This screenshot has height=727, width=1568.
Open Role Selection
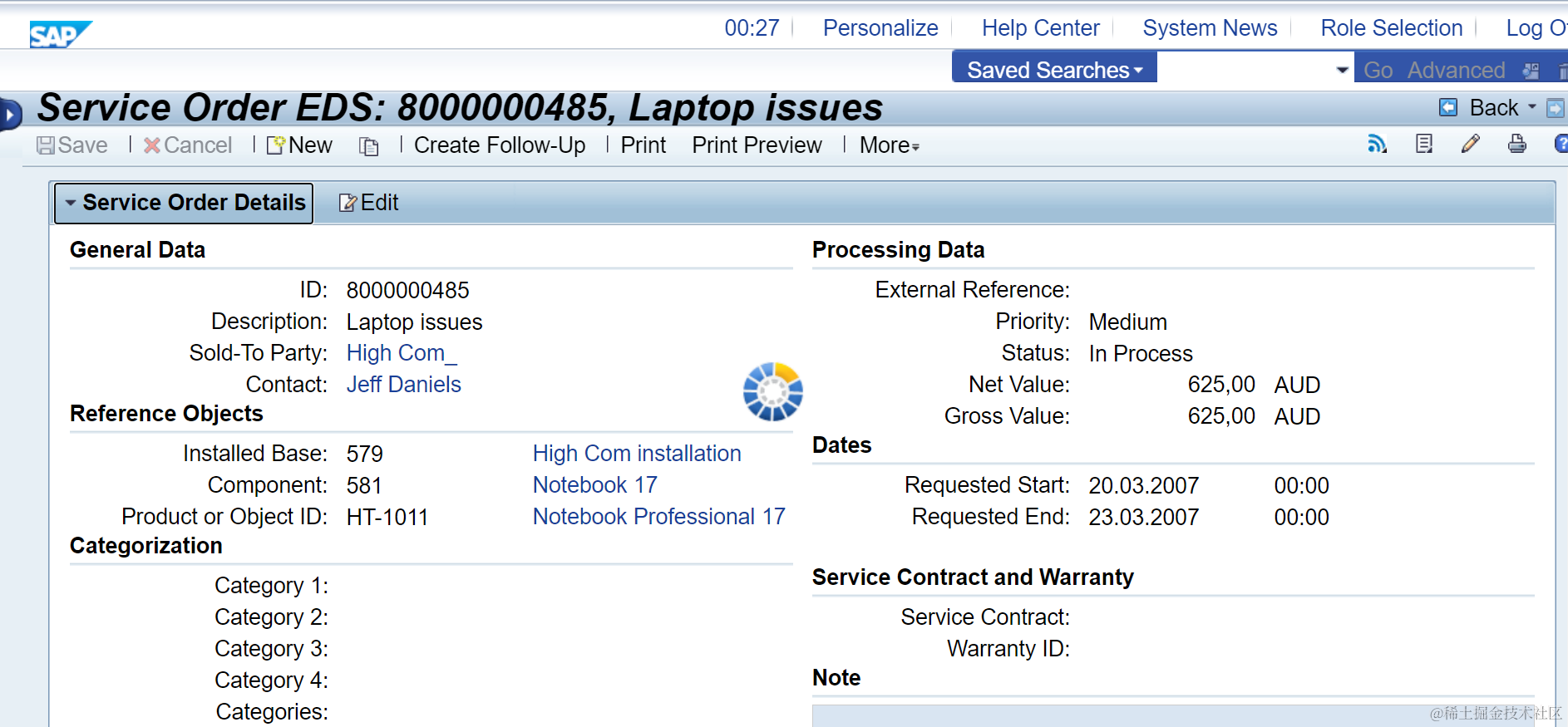click(1391, 28)
